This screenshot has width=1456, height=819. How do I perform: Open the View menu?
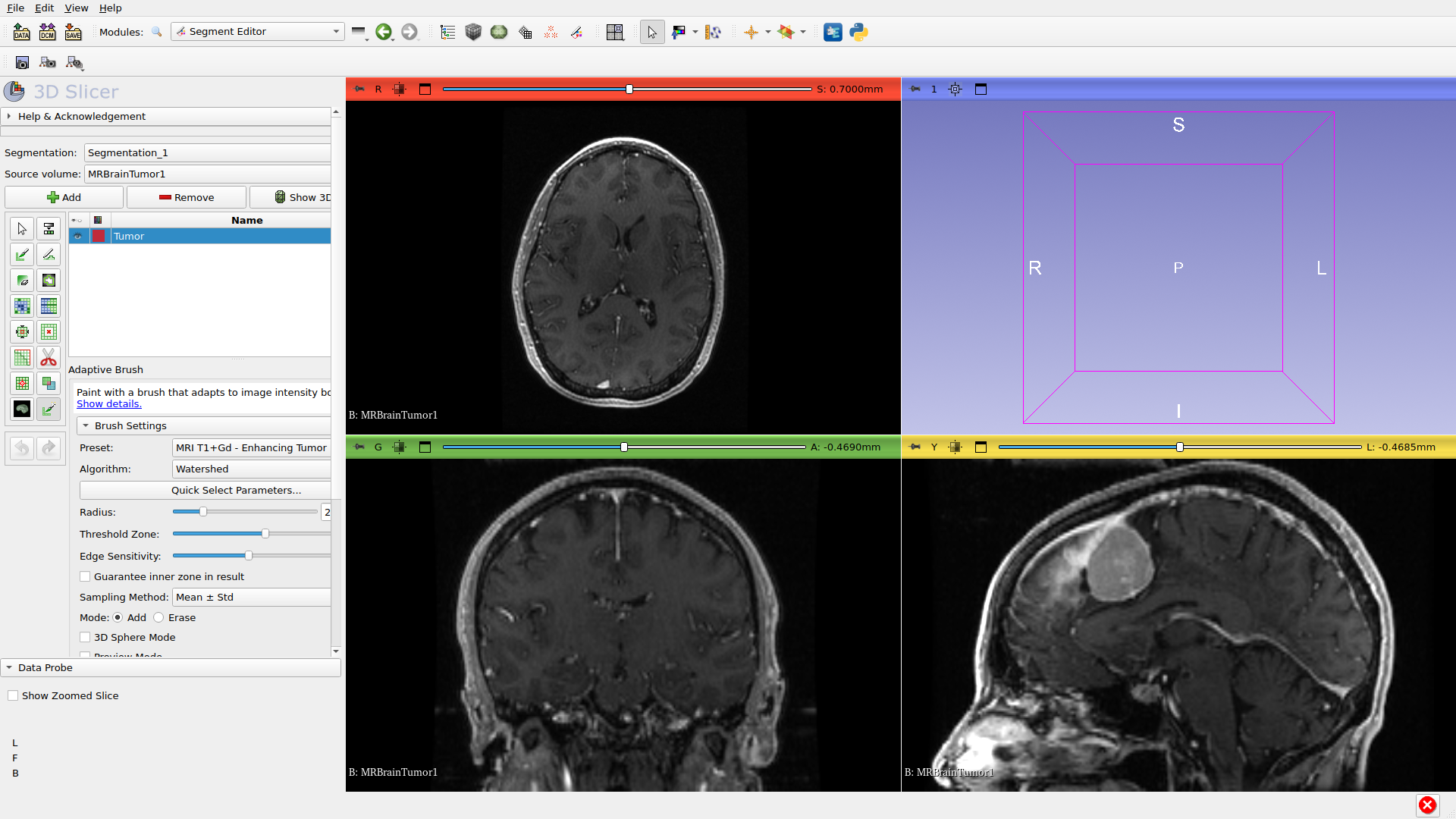(x=76, y=8)
